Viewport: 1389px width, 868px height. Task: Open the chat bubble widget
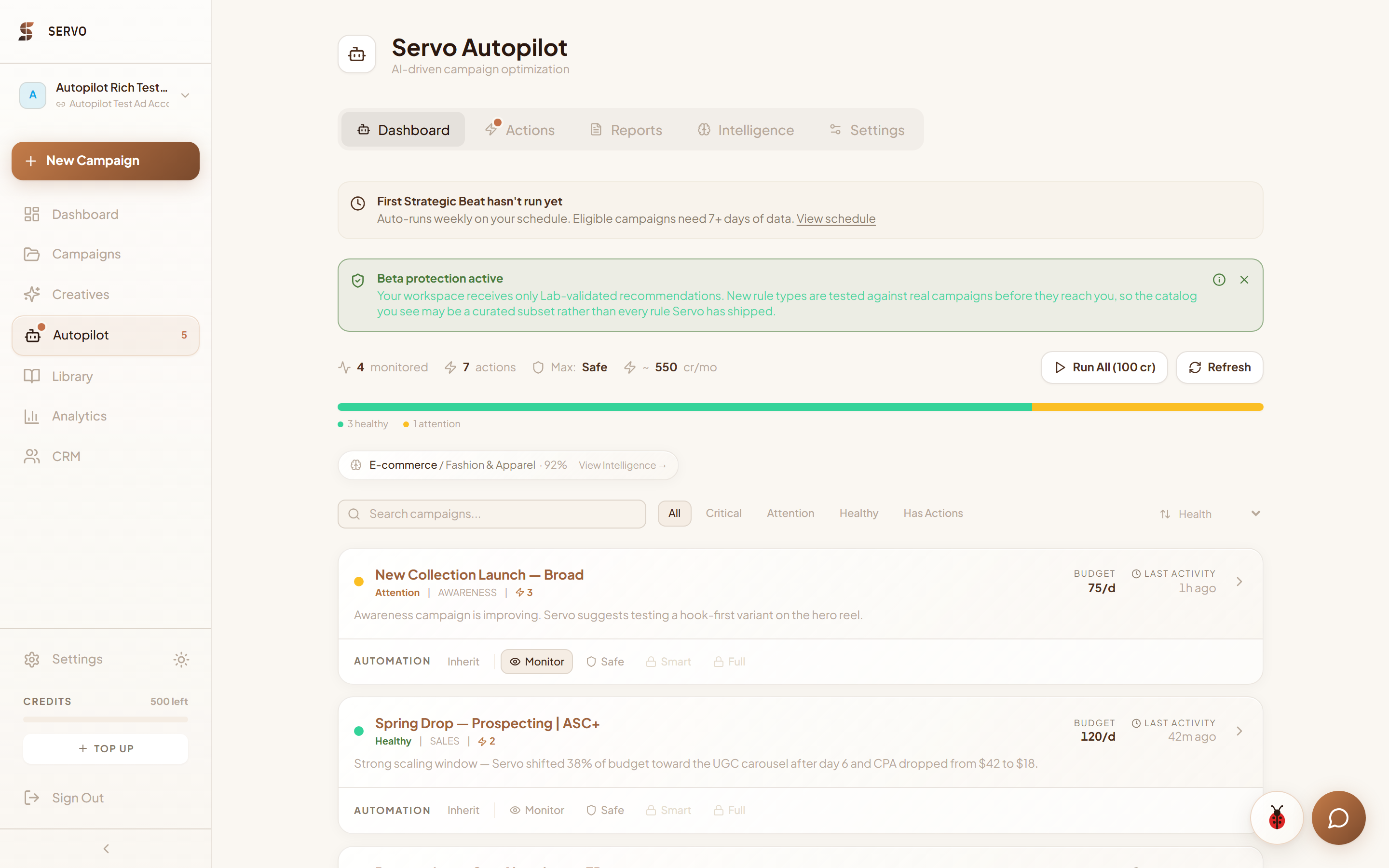pos(1338,817)
